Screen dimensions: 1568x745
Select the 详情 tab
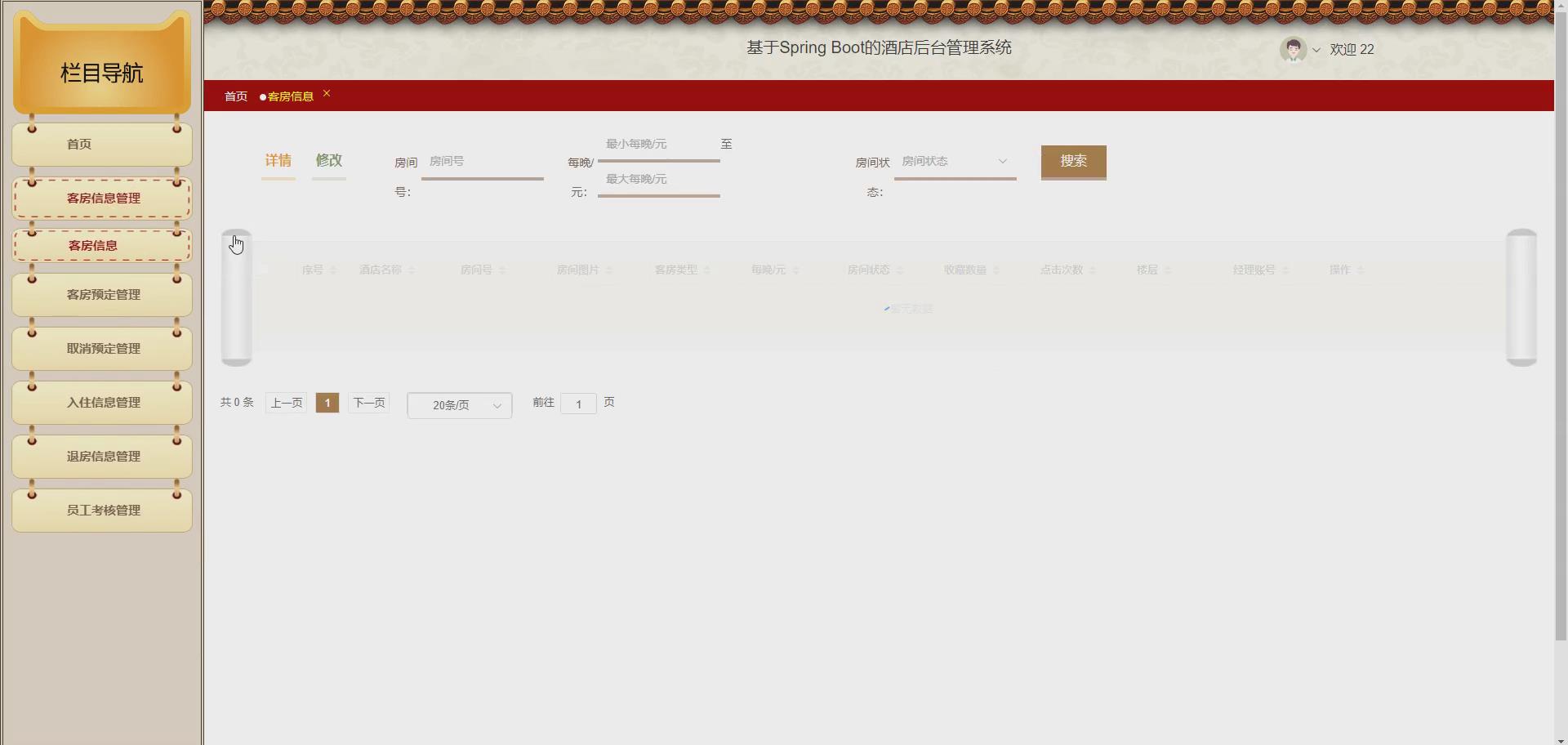[x=278, y=161]
